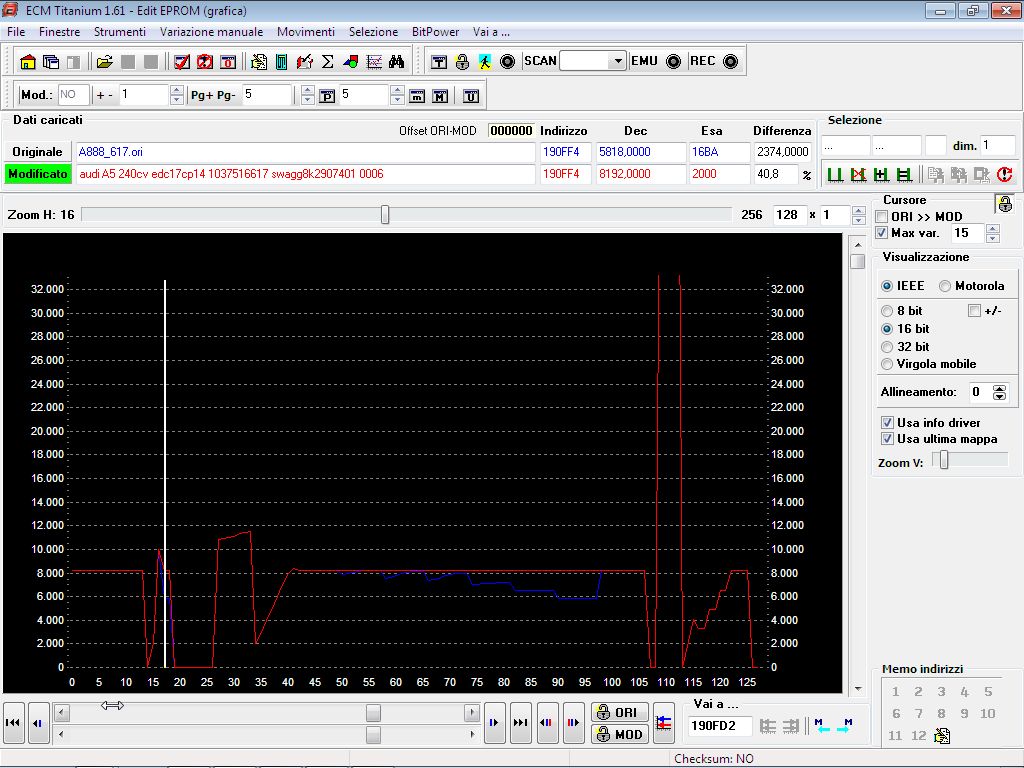Screen dimensions: 1024x768
Task: Enable the ORI >> MOD checkbox
Action: [x=882, y=217]
